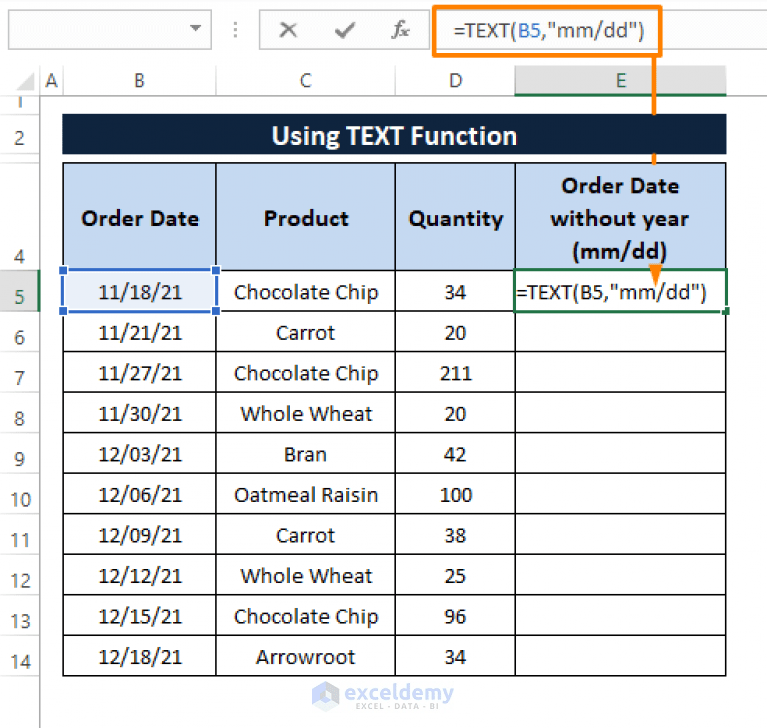
Task: Click 'Whole Wheat' in row 8
Action: click(305, 413)
